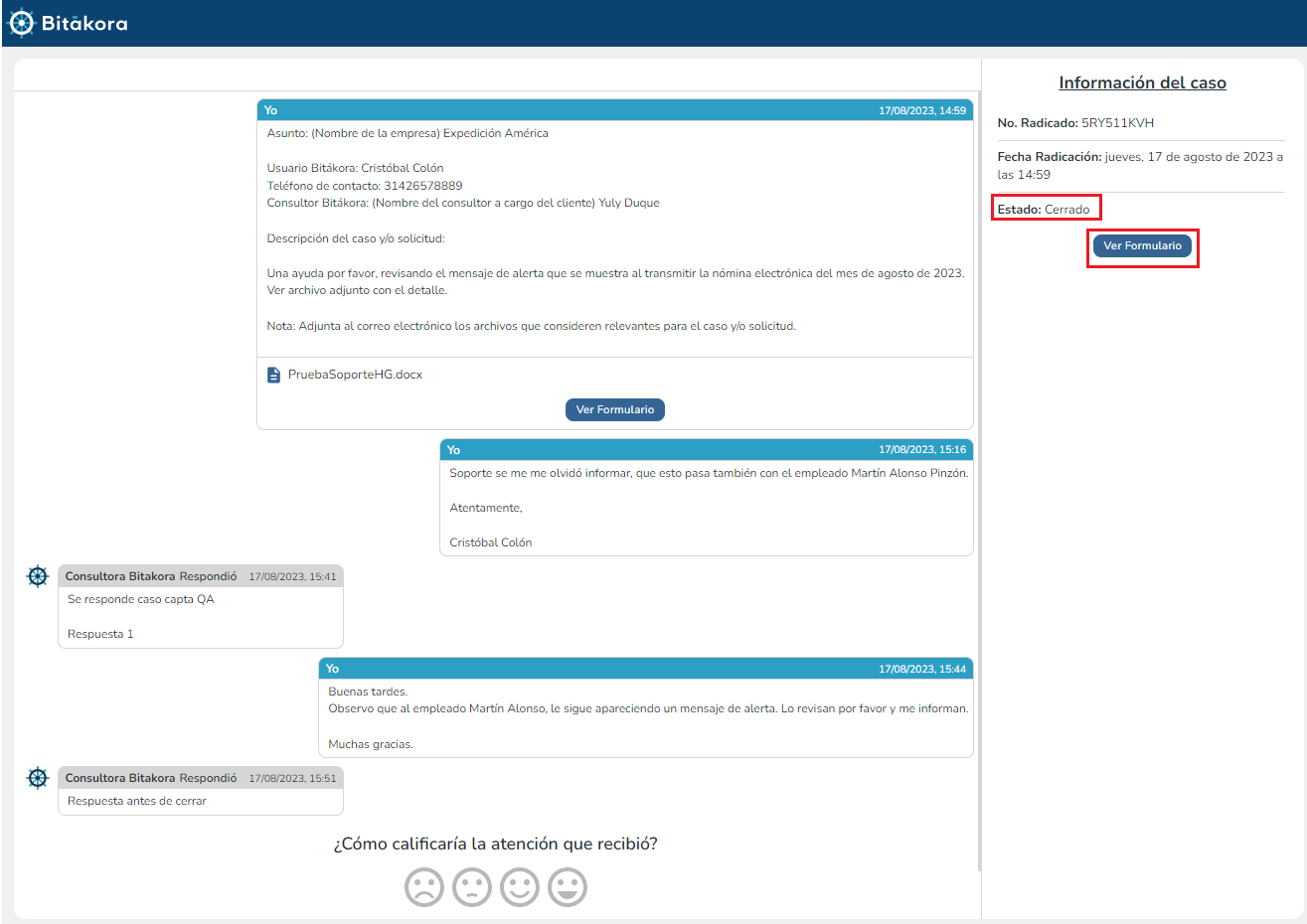Click the message header dated 17/08/2023, 15:16
The image size is (1307, 924).
(x=706, y=450)
